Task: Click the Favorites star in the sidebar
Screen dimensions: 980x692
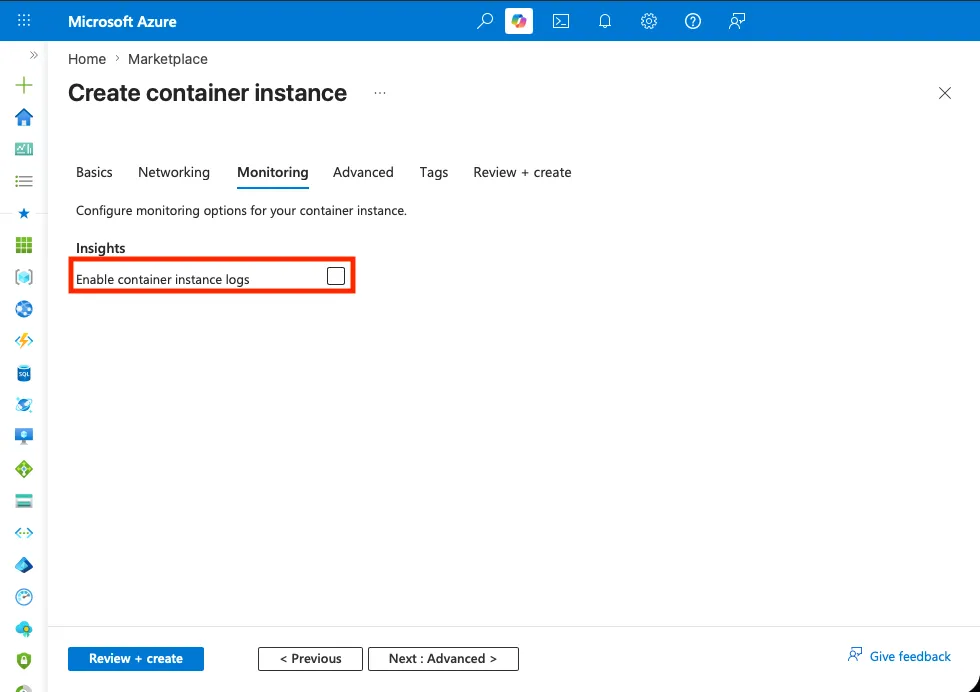Action: click(24, 213)
